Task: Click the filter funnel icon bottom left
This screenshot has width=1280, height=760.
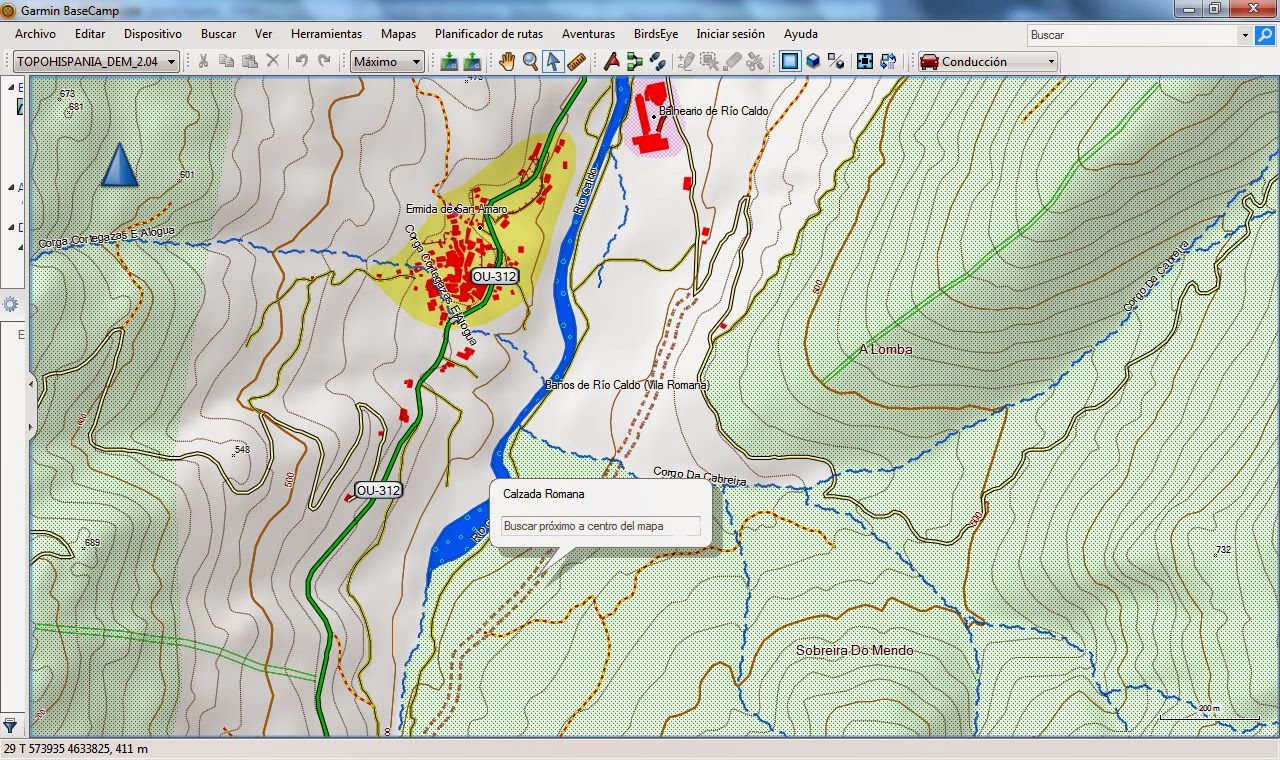Action: 10,724
